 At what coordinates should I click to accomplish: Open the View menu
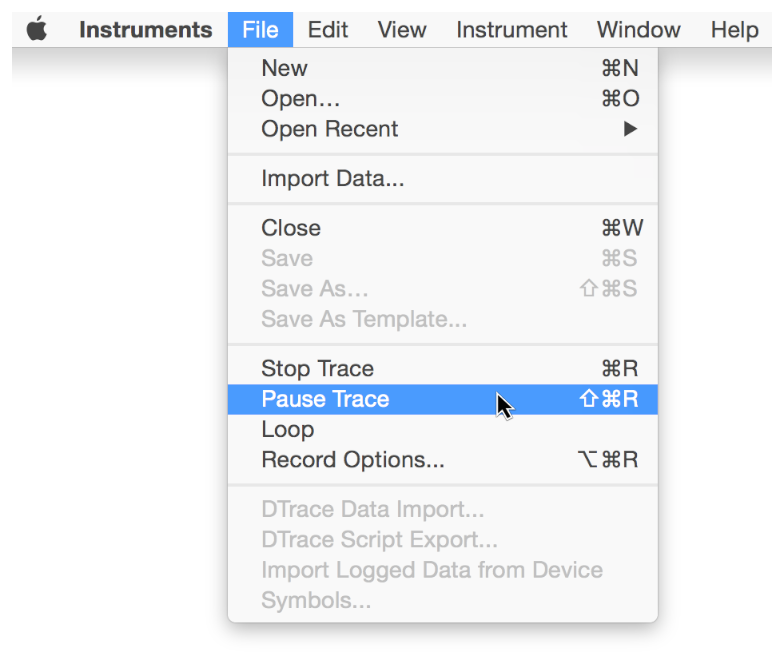click(401, 30)
